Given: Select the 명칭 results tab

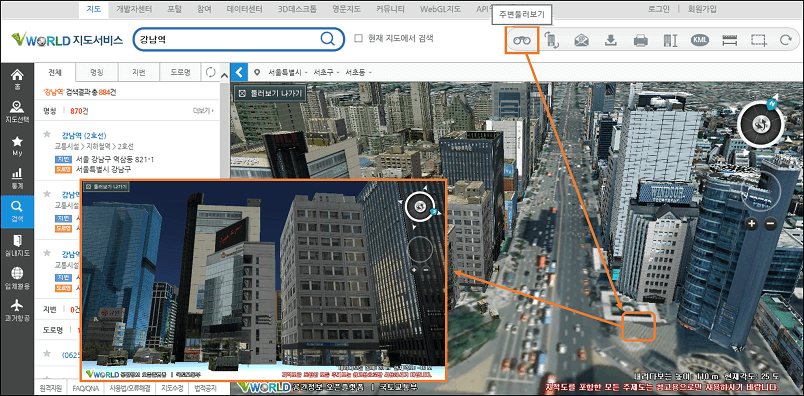Looking at the screenshot, I should pyautogui.click(x=96, y=72).
